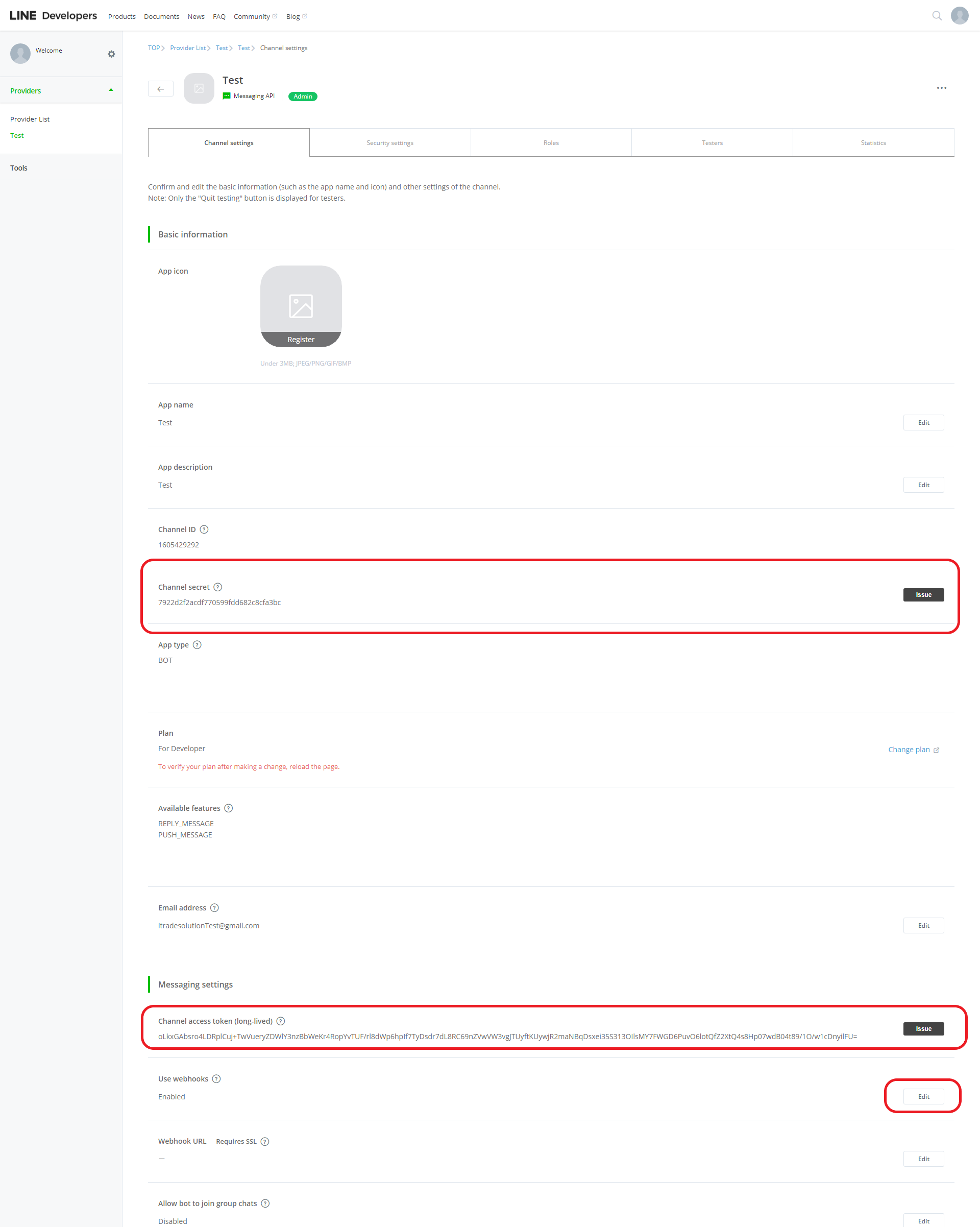The height and width of the screenshot is (1227, 980).
Task: Click the Channel ID value 1605429292
Action: click(x=179, y=545)
